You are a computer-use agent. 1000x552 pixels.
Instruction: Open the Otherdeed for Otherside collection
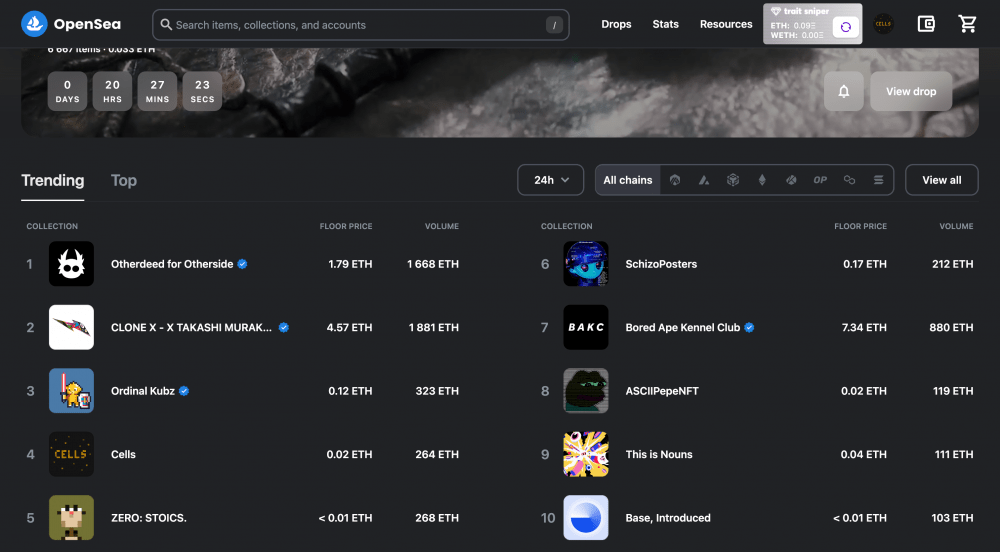click(x=172, y=264)
